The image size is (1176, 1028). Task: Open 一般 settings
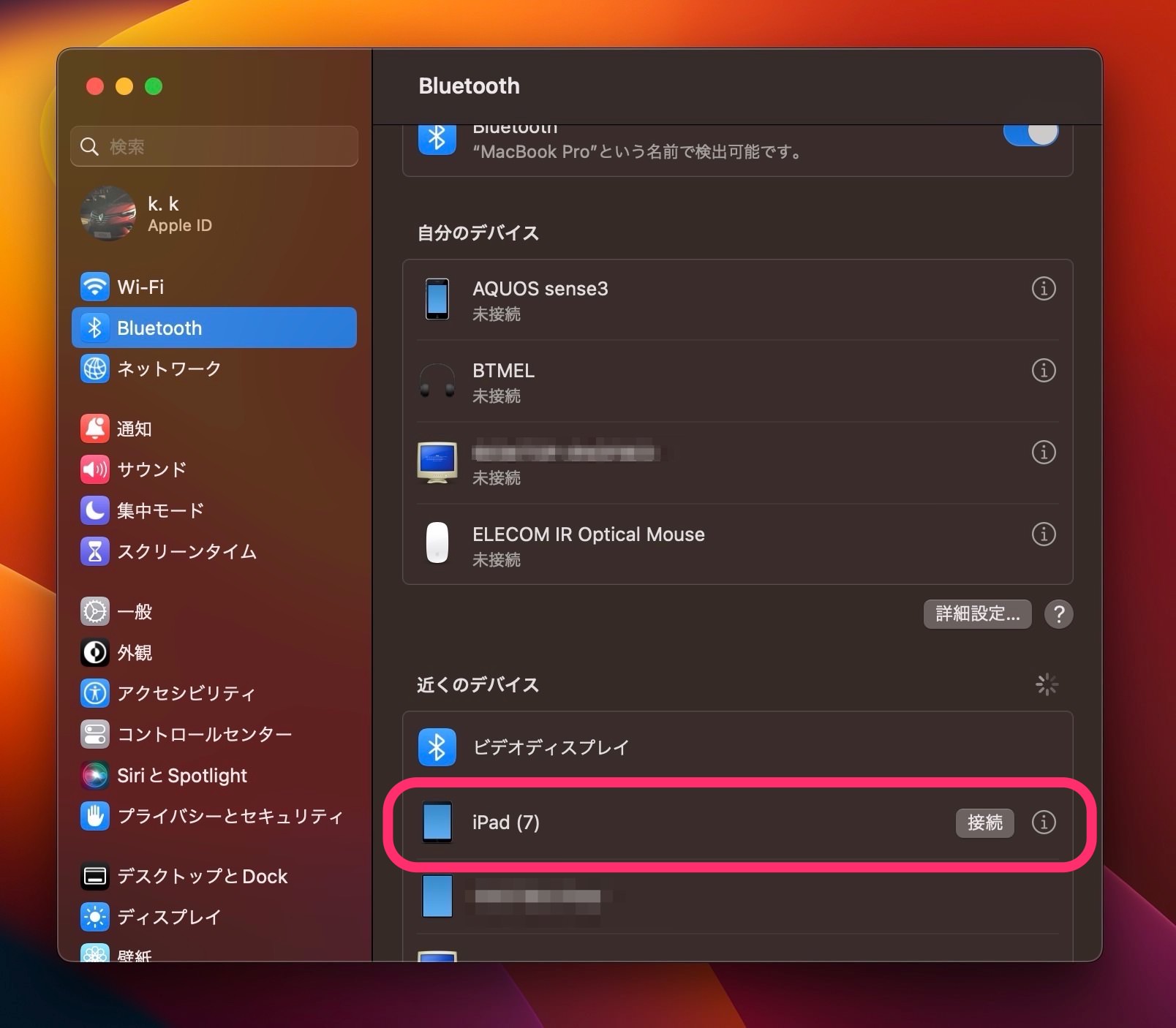(x=214, y=611)
